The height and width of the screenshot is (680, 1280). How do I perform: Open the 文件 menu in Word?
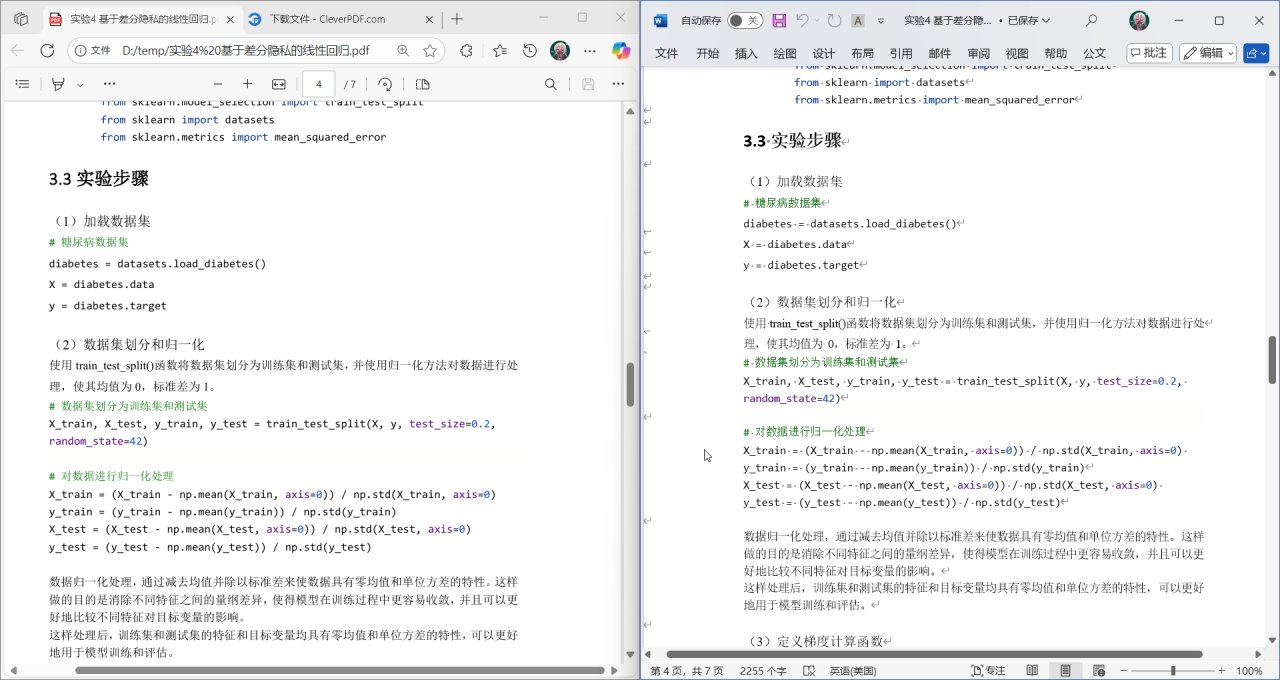(666, 53)
